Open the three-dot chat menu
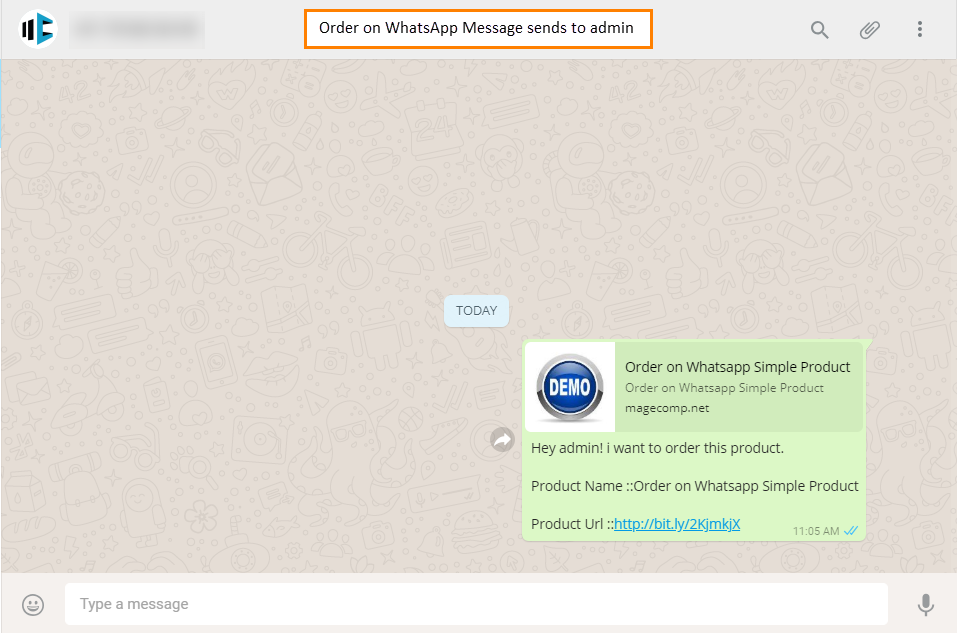Viewport: 957px width, 633px height. (919, 29)
